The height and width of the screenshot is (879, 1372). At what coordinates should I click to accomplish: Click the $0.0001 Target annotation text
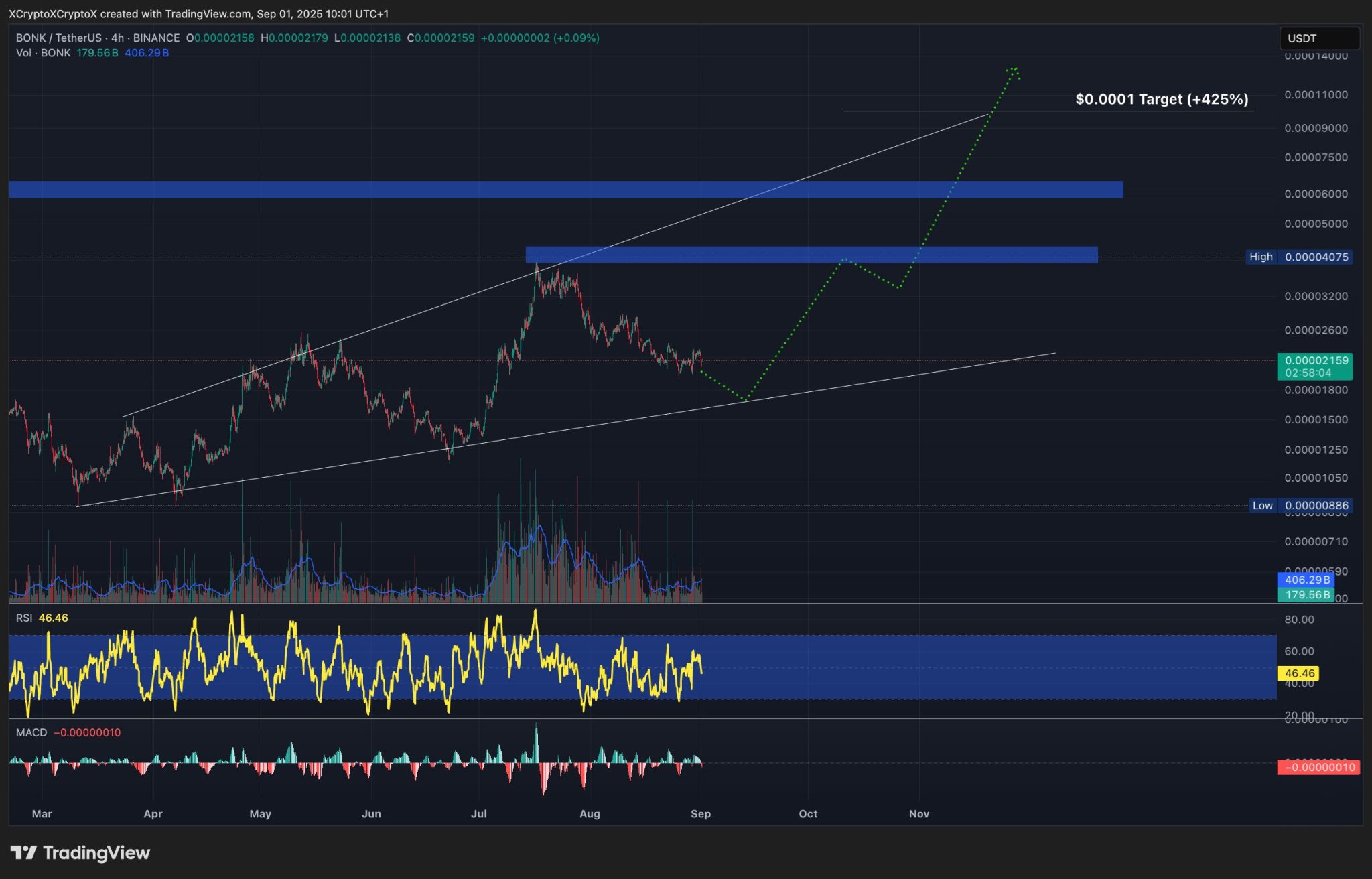[1161, 99]
